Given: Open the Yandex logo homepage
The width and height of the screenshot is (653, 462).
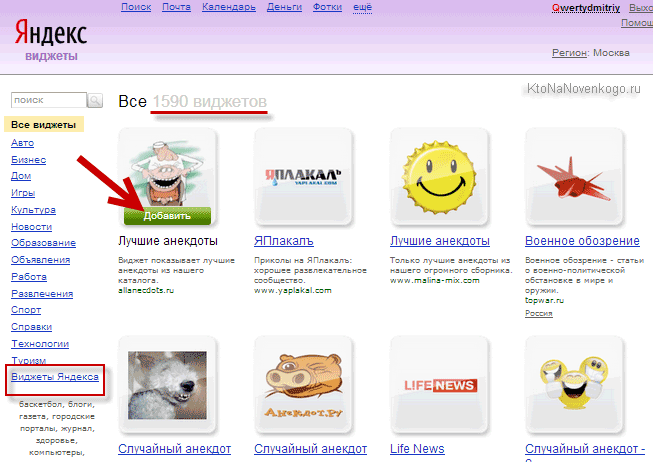Looking at the screenshot, I should pyautogui.click(x=51, y=32).
